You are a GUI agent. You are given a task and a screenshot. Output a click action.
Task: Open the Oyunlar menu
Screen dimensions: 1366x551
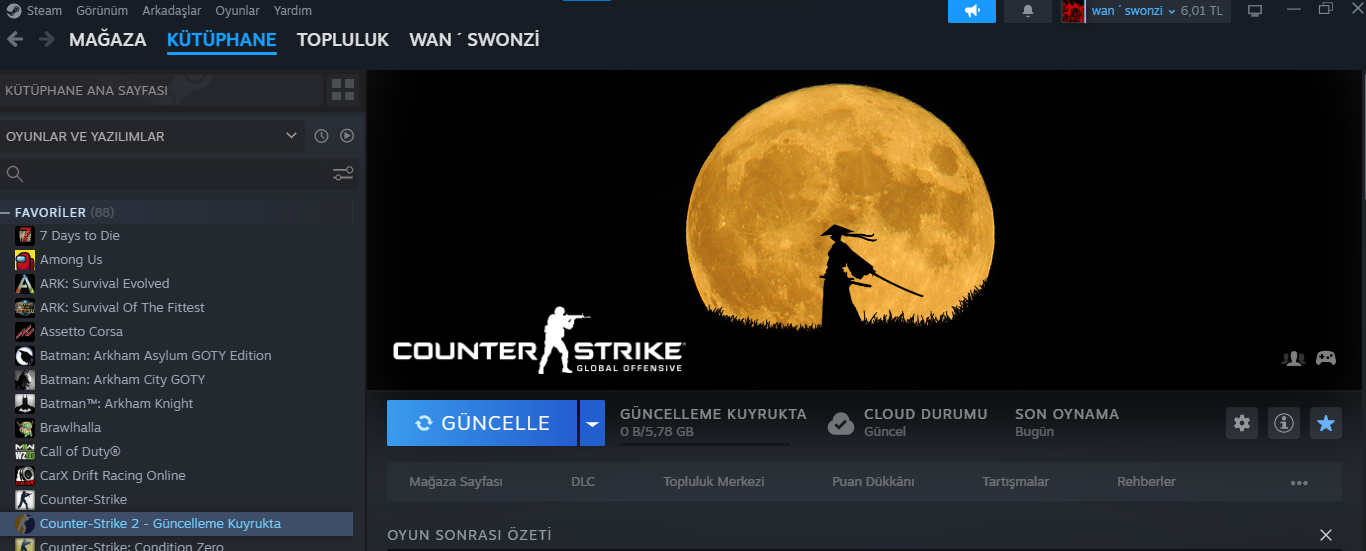237,11
